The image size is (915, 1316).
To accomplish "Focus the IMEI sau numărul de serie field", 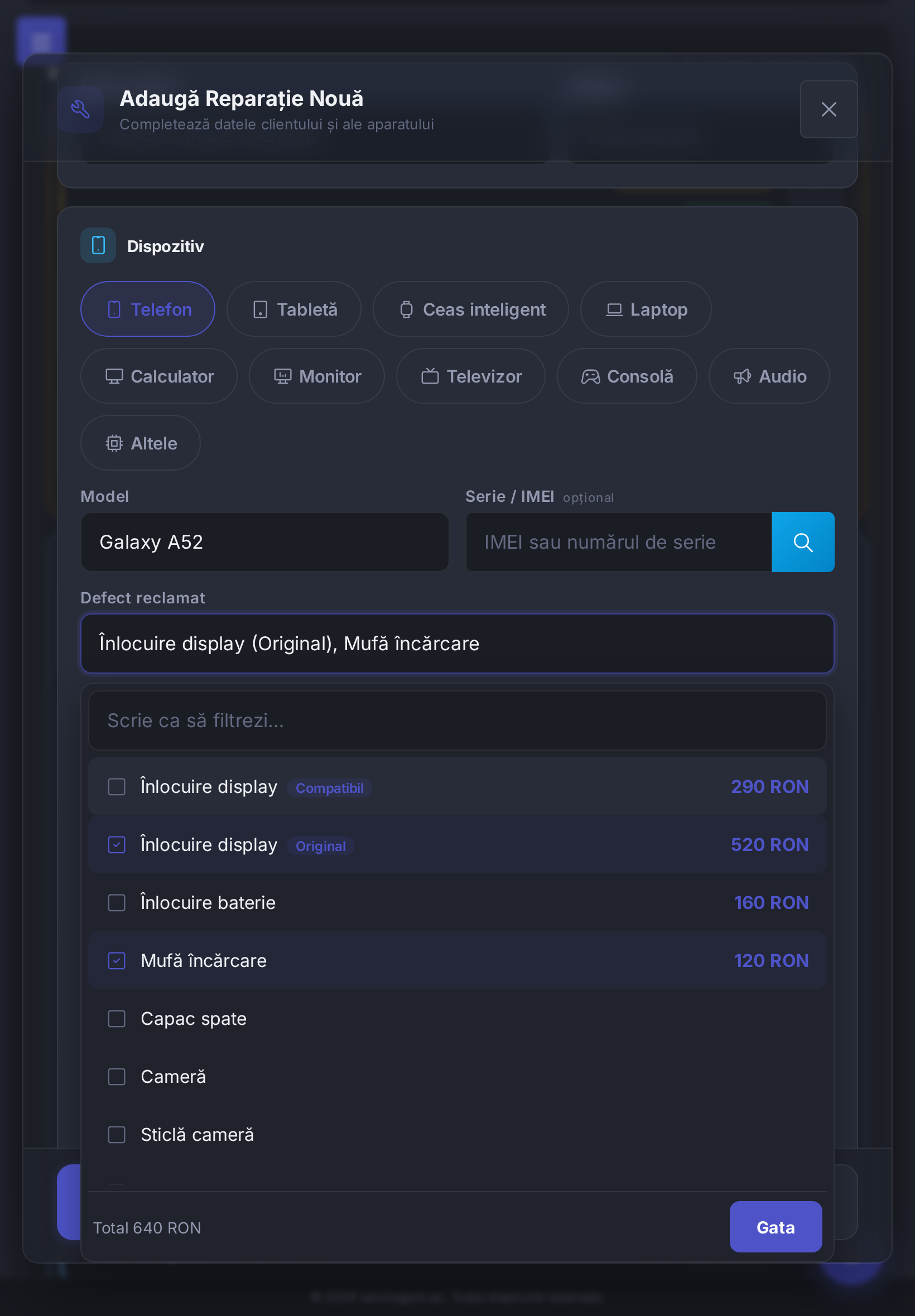I will pos(619,542).
